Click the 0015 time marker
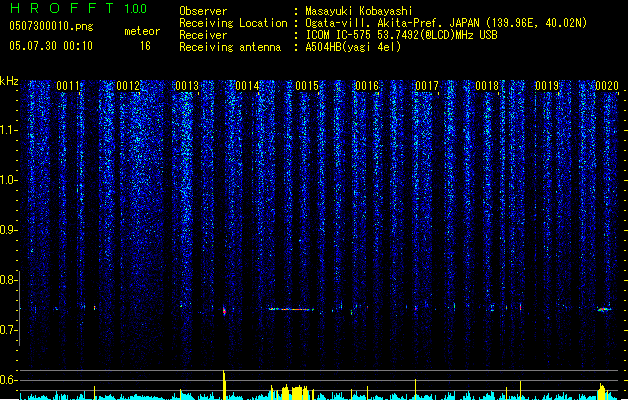 (x=307, y=86)
